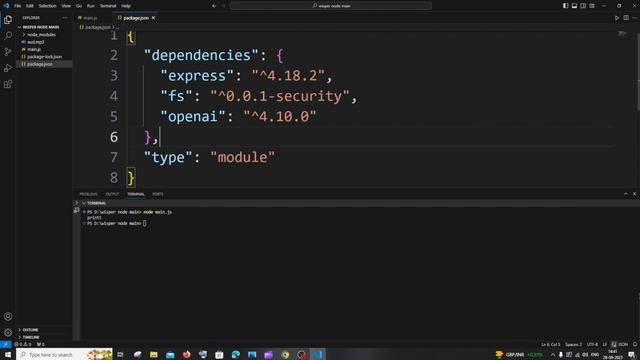This screenshot has width=640, height=360.
Task: Open editor More Actions ellipsis
Action: (x=634, y=18)
